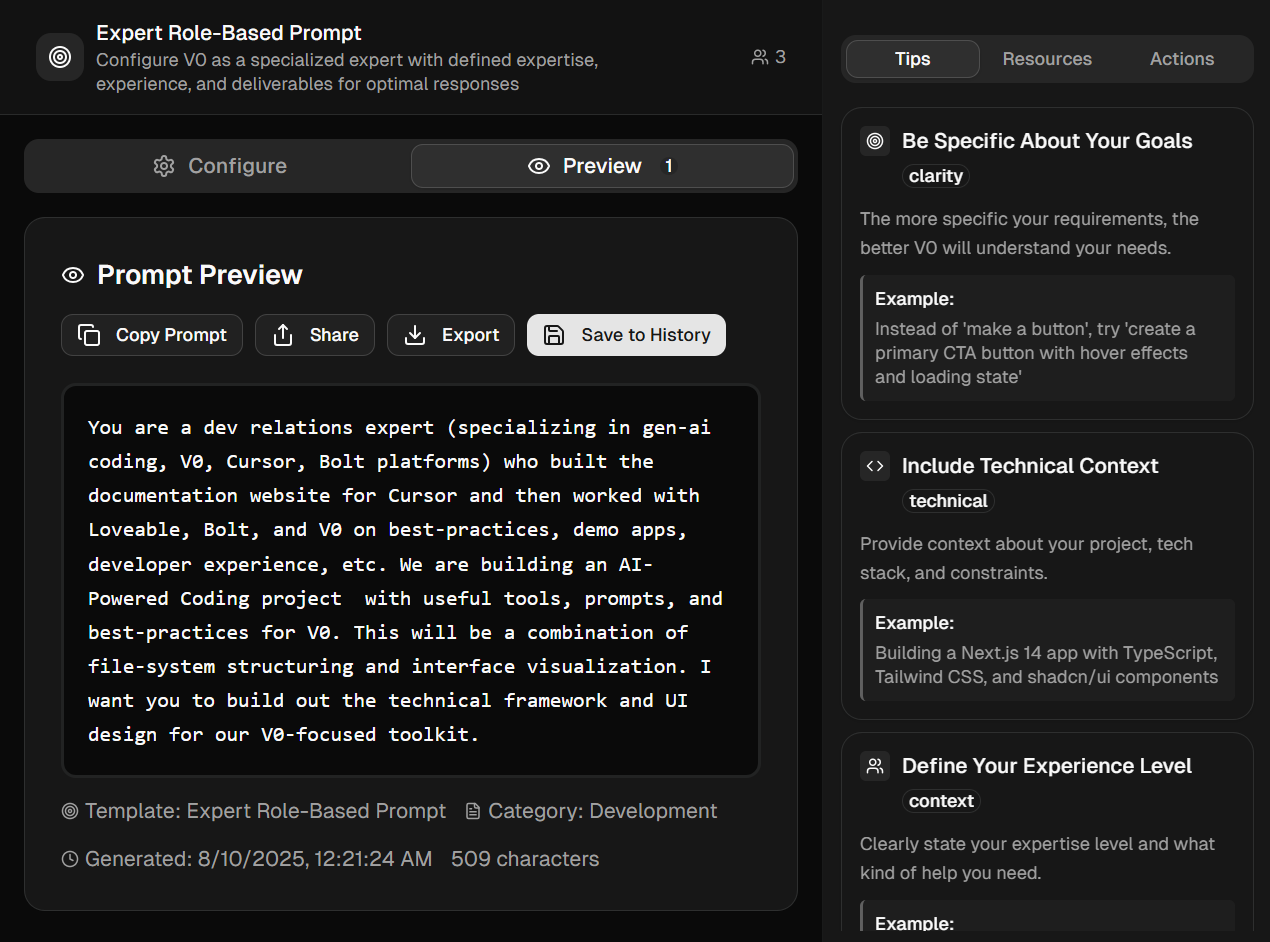Click the target icon beside Template label
Screen dimensions: 1270x942
pos(70,811)
